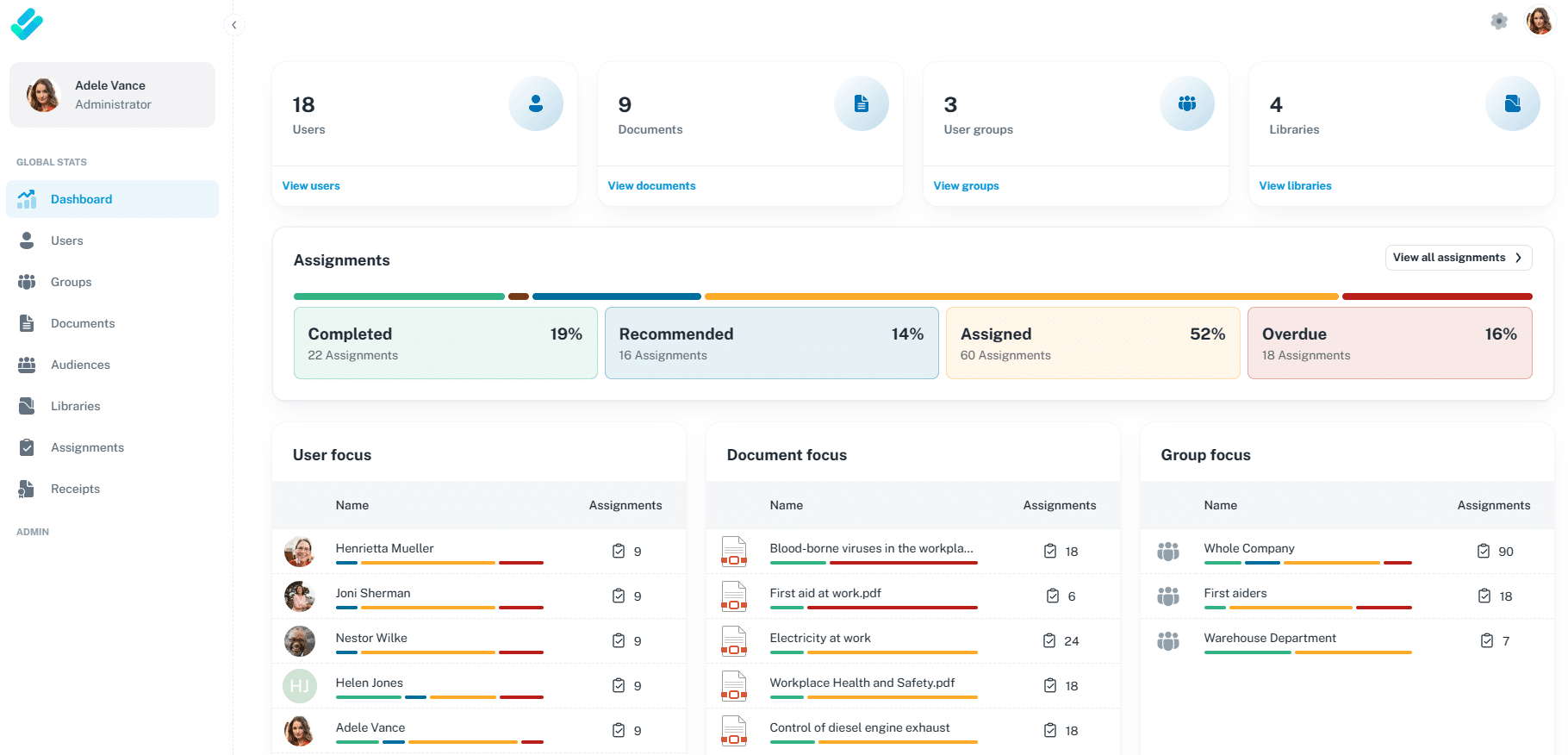This screenshot has width=1568, height=755.
Task: Click View all assignments button
Action: [x=1458, y=258]
